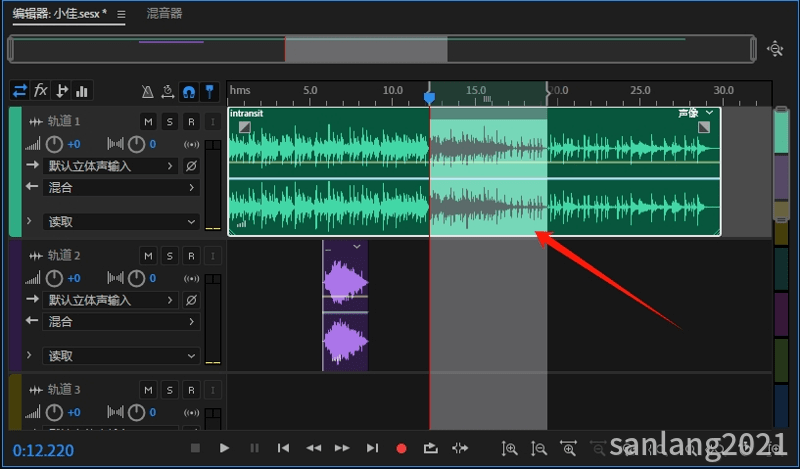Click Zoom Out amplitude icon

click(x=538, y=449)
